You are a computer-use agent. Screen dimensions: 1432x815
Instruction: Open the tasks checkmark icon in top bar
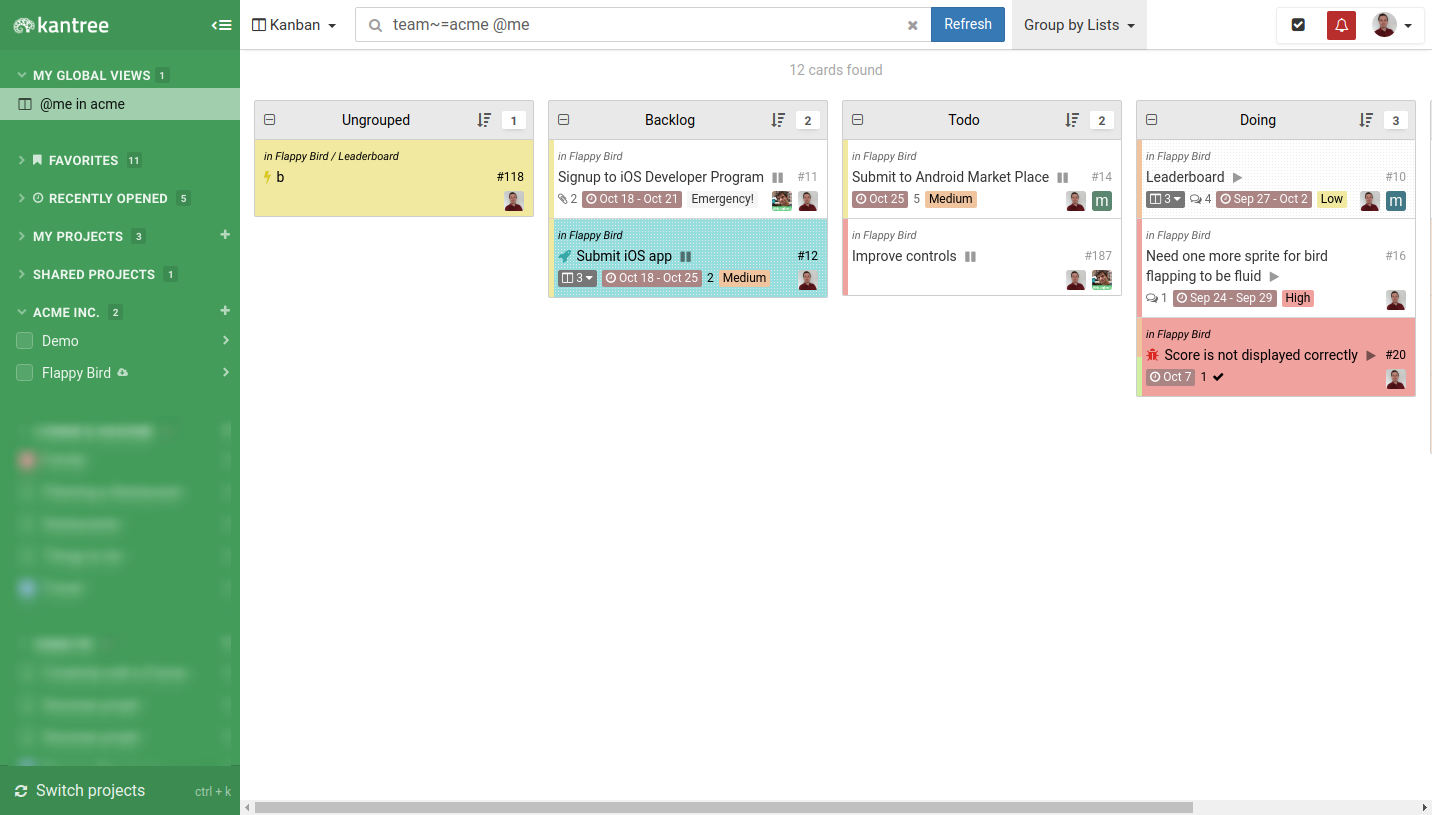point(1298,25)
